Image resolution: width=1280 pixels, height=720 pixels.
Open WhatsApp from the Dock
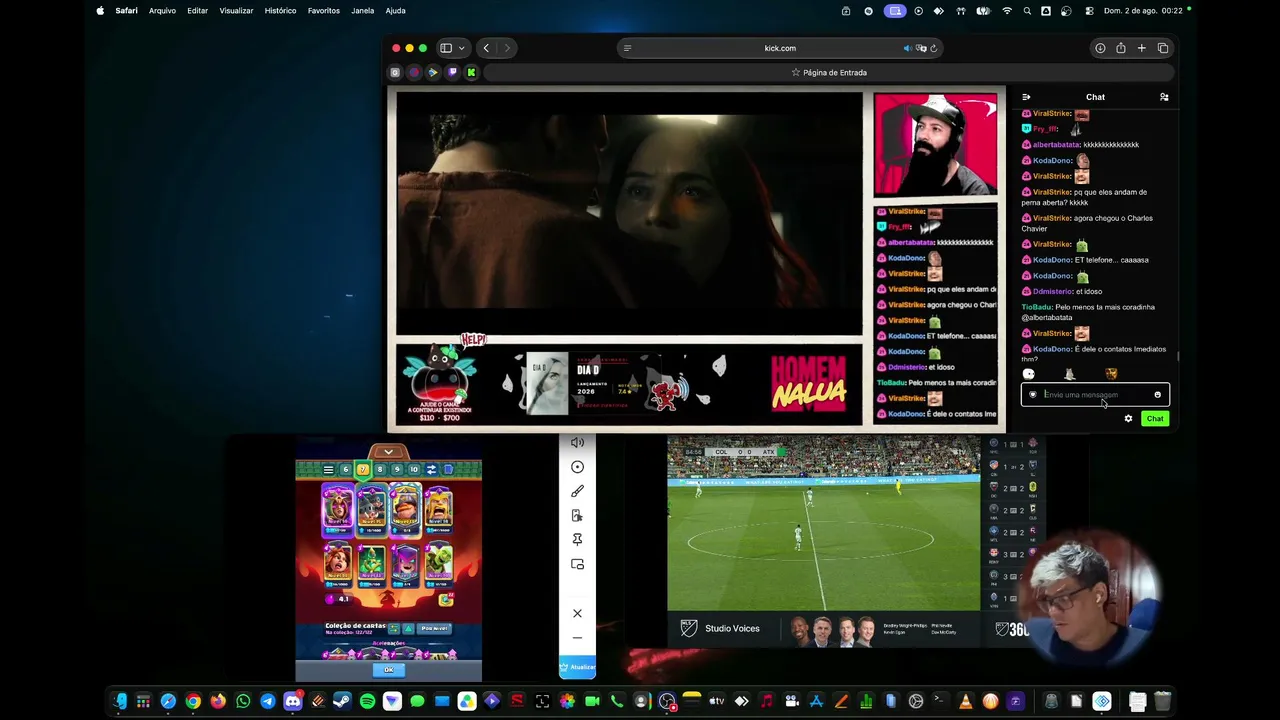coord(243,701)
